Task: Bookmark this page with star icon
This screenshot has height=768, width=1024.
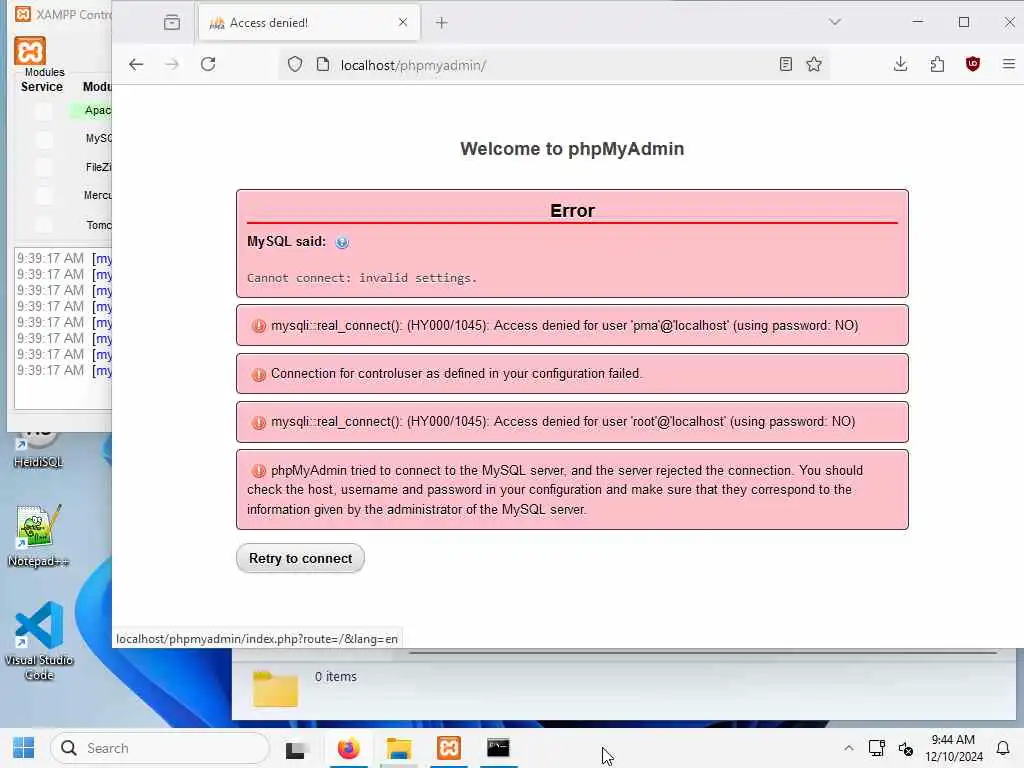Action: point(814,64)
